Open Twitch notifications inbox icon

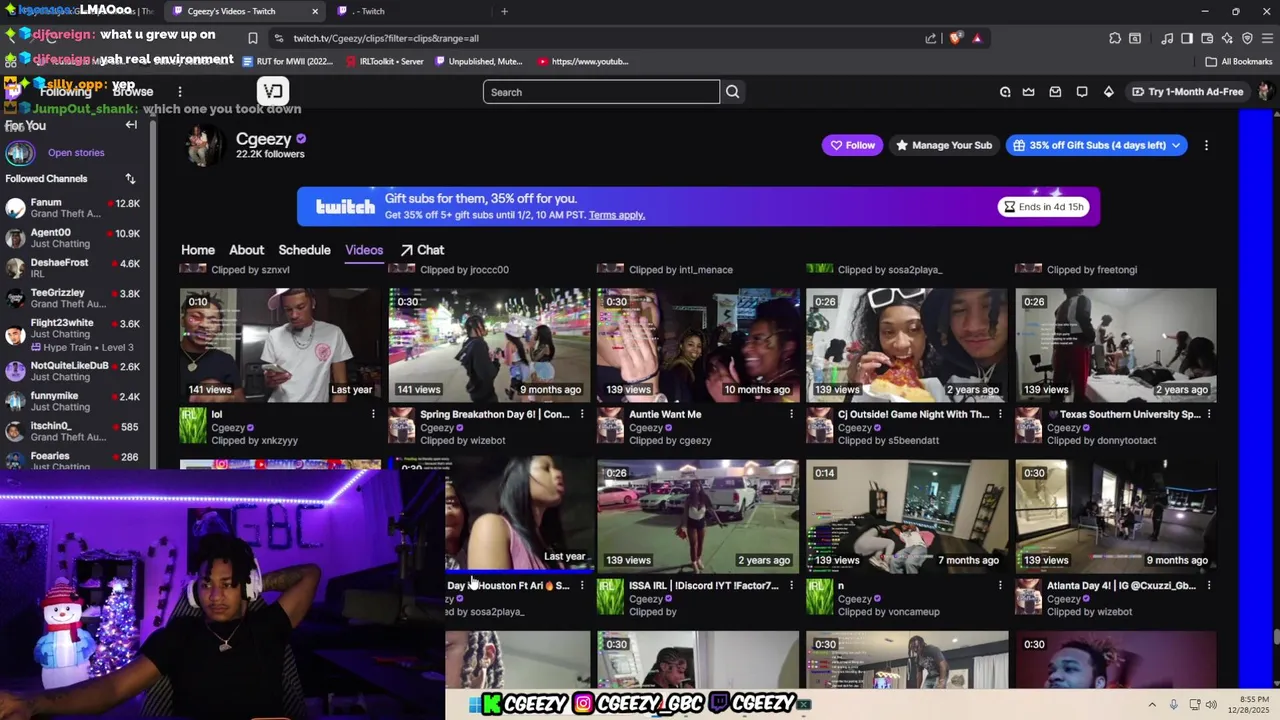tap(1055, 92)
